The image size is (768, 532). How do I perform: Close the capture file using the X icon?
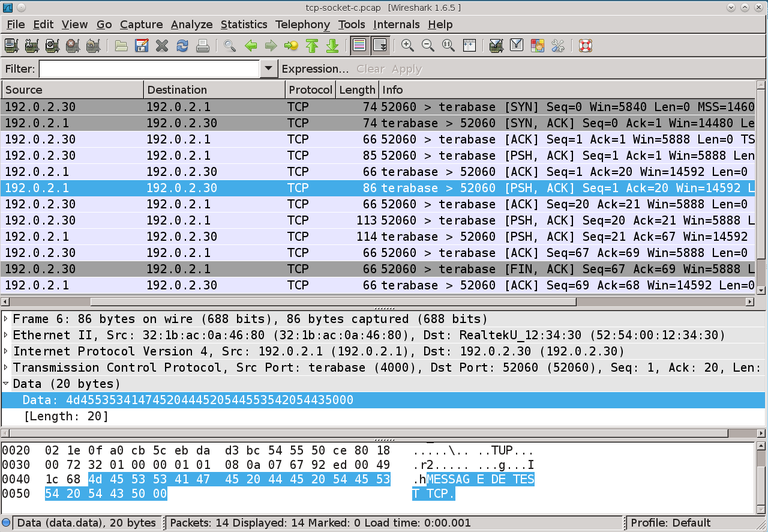pos(162,46)
